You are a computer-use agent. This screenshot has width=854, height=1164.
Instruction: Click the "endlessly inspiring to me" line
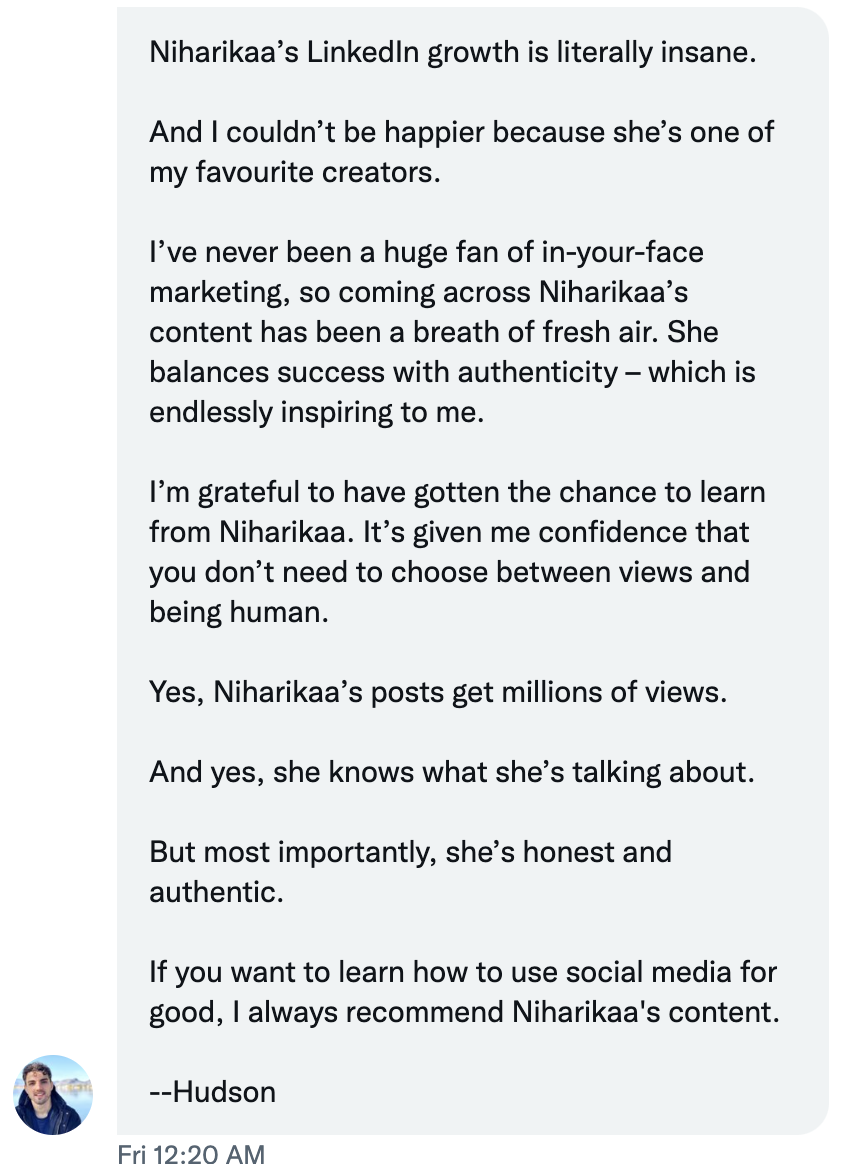coord(316,412)
